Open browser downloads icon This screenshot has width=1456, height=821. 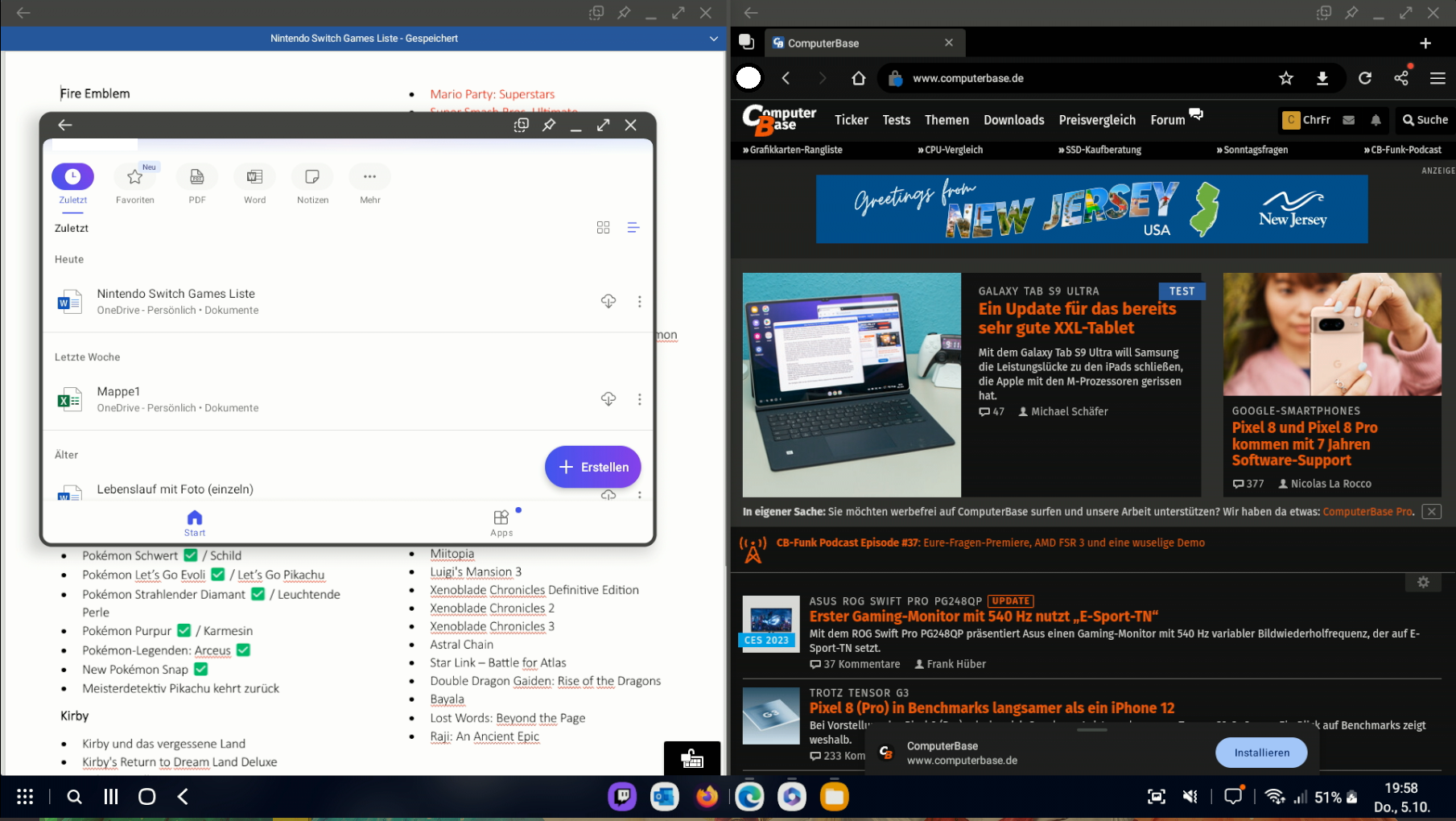[1322, 78]
